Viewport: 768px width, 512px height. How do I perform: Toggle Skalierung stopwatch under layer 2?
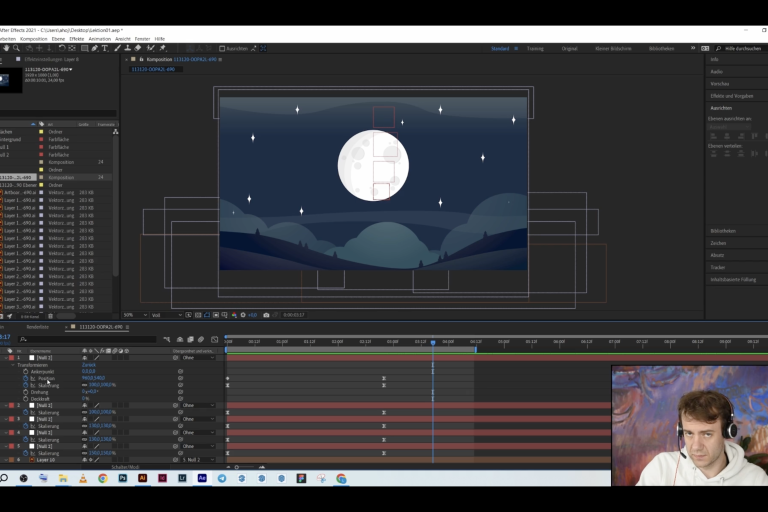[26, 411]
